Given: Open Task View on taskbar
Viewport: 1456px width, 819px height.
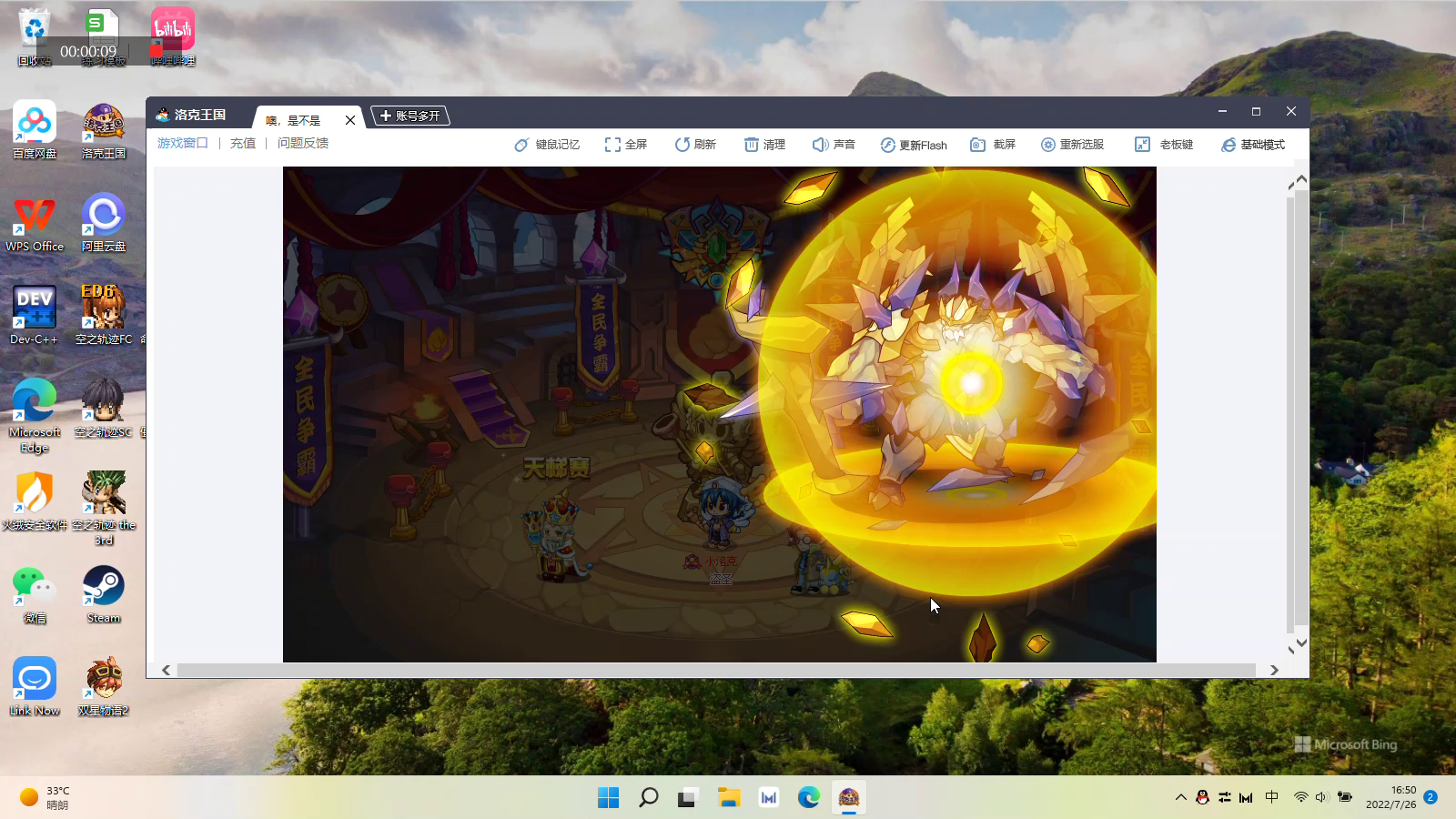Looking at the screenshot, I should pos(688,798).
